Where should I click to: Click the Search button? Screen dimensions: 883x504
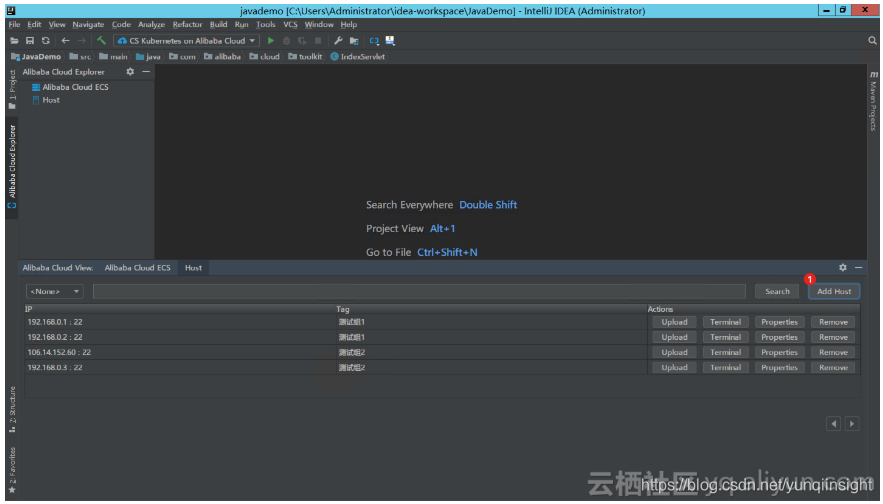click(777, 291)
